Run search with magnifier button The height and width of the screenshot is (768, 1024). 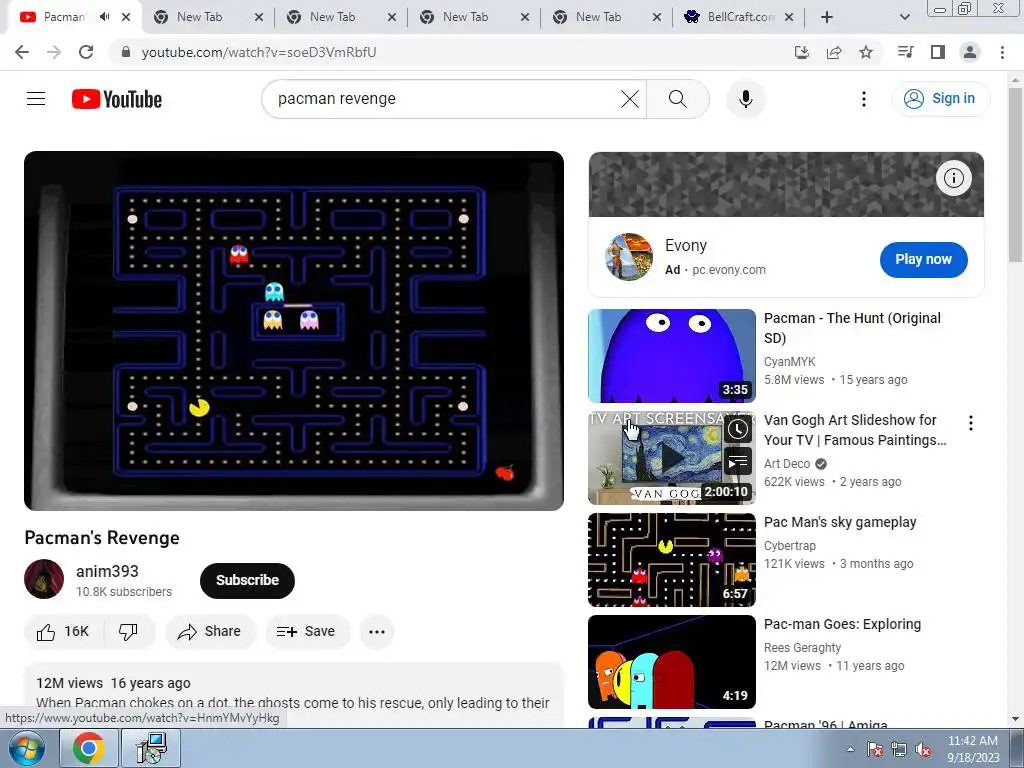[x=678, y=99]
